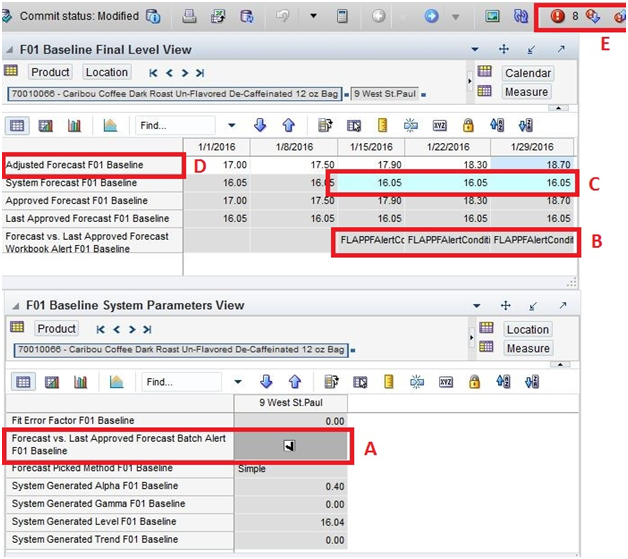Click find-next down arrow in Final Level View
The height and width of the screenshot is (559, 628).
tap(260, 125)
